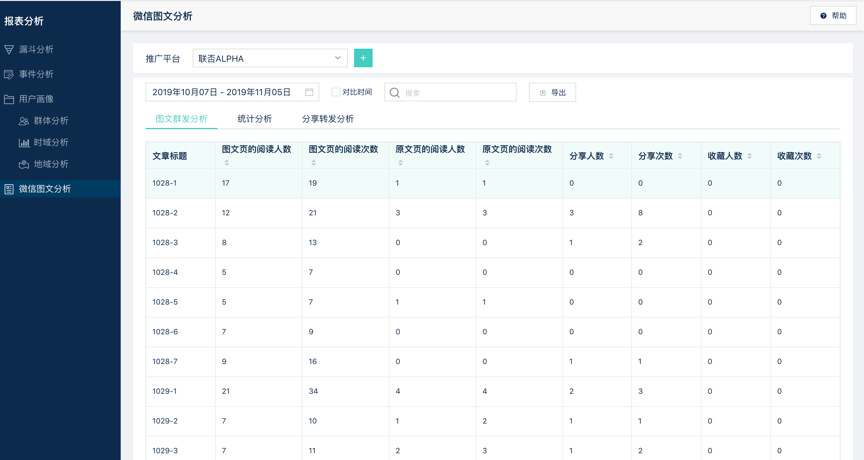Select article row 1028-1

(x=493, y=183)
